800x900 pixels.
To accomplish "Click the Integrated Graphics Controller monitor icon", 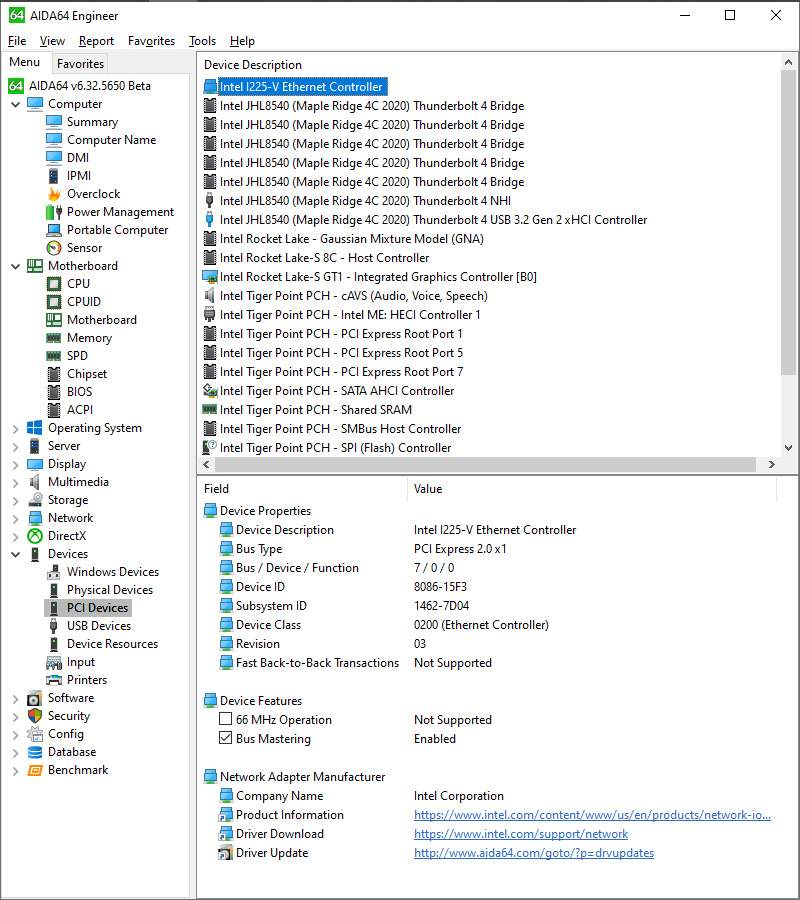I will (210, 277).
